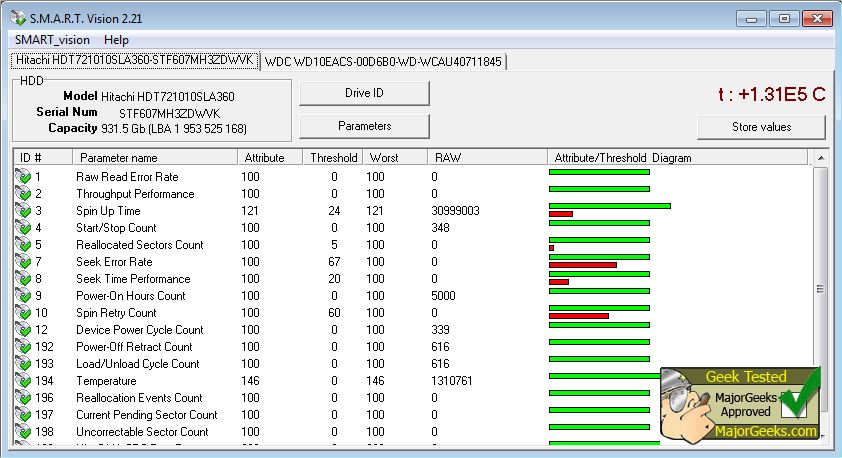Image resolution: width=842 pixels, height=458 pixels.
Task: Select Current Pending Sector Count parameter name
Action: [147, 415]
